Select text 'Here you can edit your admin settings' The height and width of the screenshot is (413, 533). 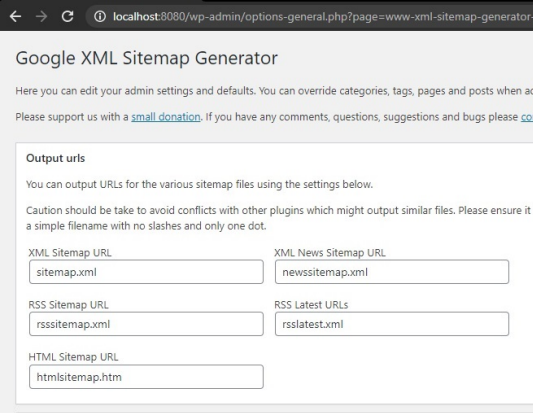[115, 91]
